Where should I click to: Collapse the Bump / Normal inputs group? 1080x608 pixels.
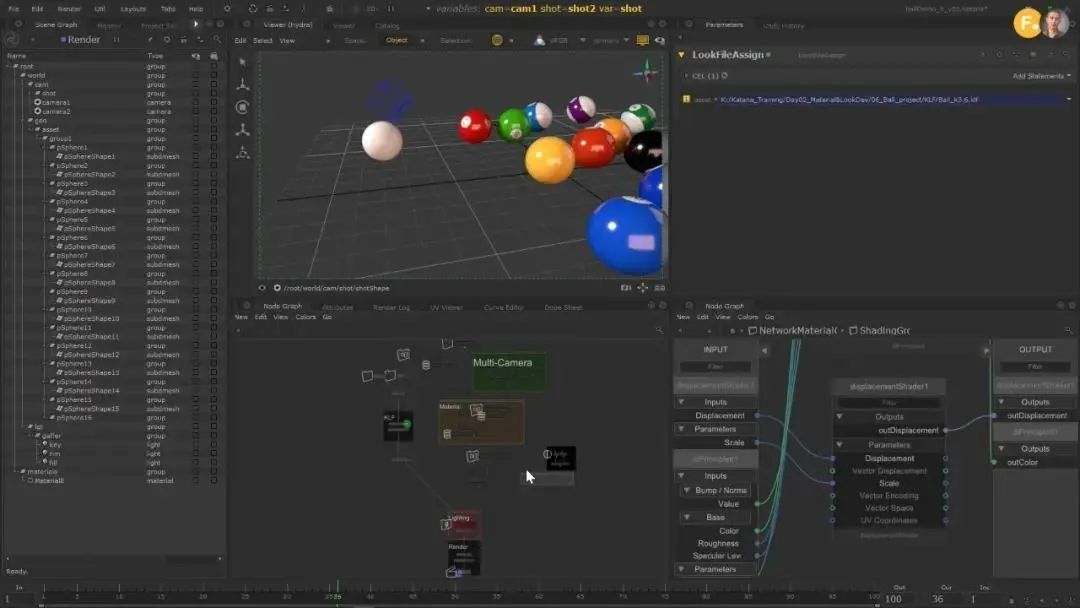[x=687, y=490]
